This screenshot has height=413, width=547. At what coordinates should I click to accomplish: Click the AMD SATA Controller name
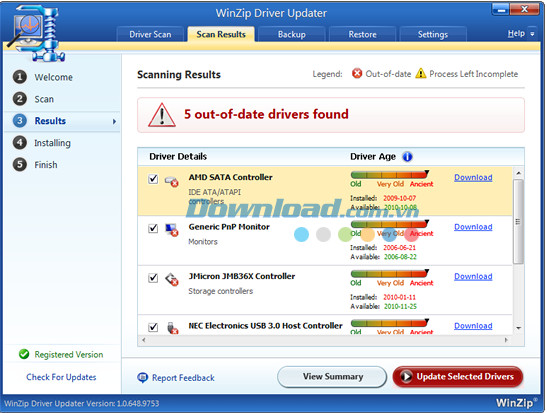[231, 177]
